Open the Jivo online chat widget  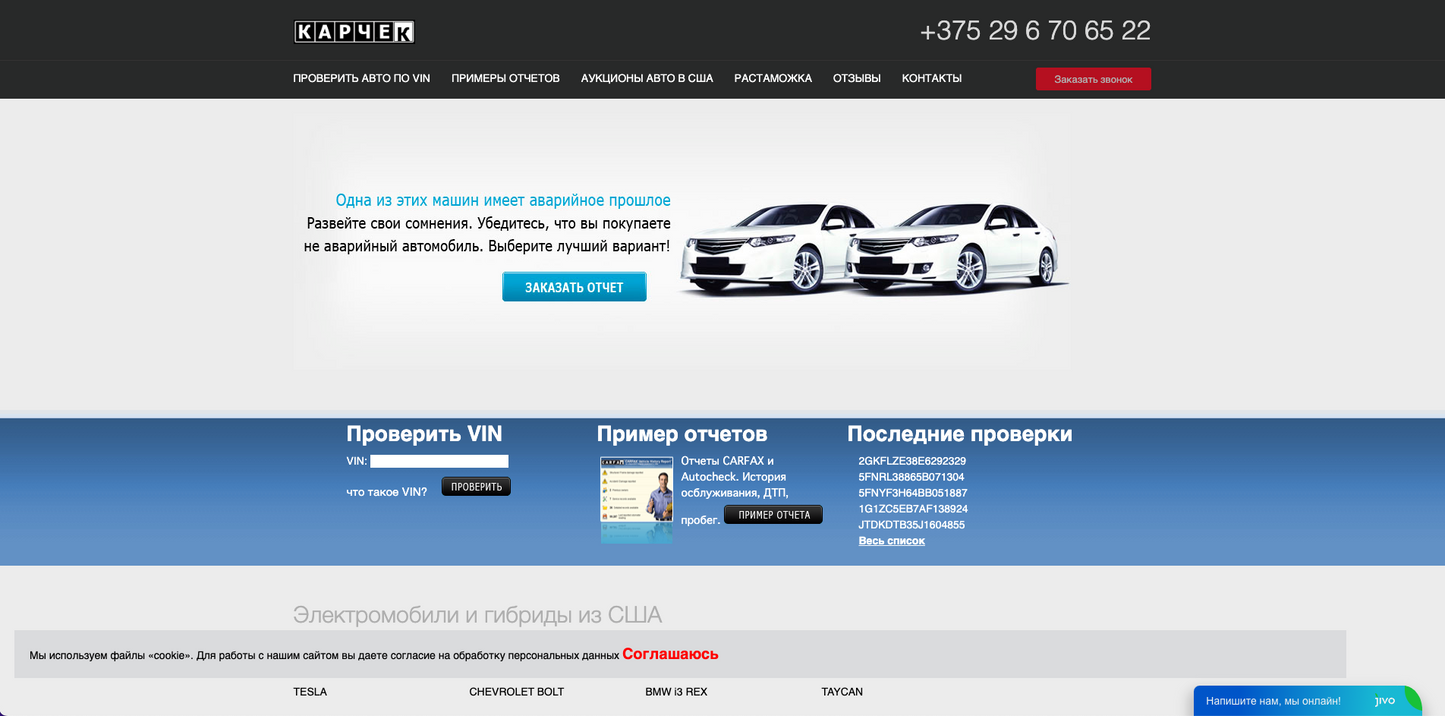(1300, 701)
